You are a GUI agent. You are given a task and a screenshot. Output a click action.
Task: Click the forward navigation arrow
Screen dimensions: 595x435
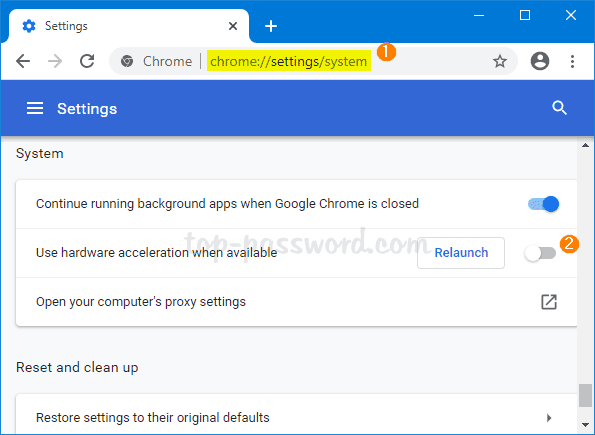(x=55, y=61)
